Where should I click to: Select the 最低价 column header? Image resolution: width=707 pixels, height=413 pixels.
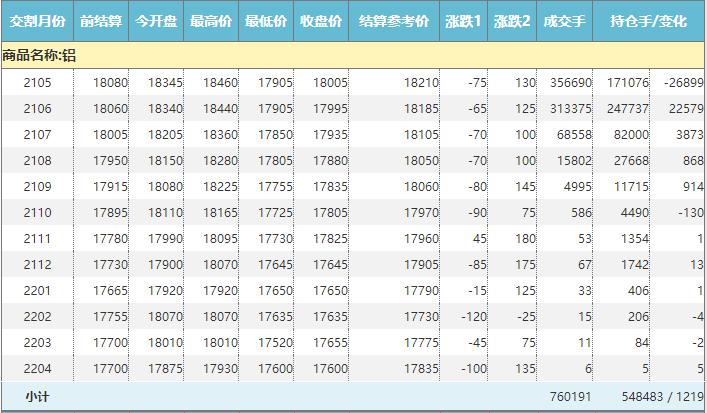tap(267, 21)
